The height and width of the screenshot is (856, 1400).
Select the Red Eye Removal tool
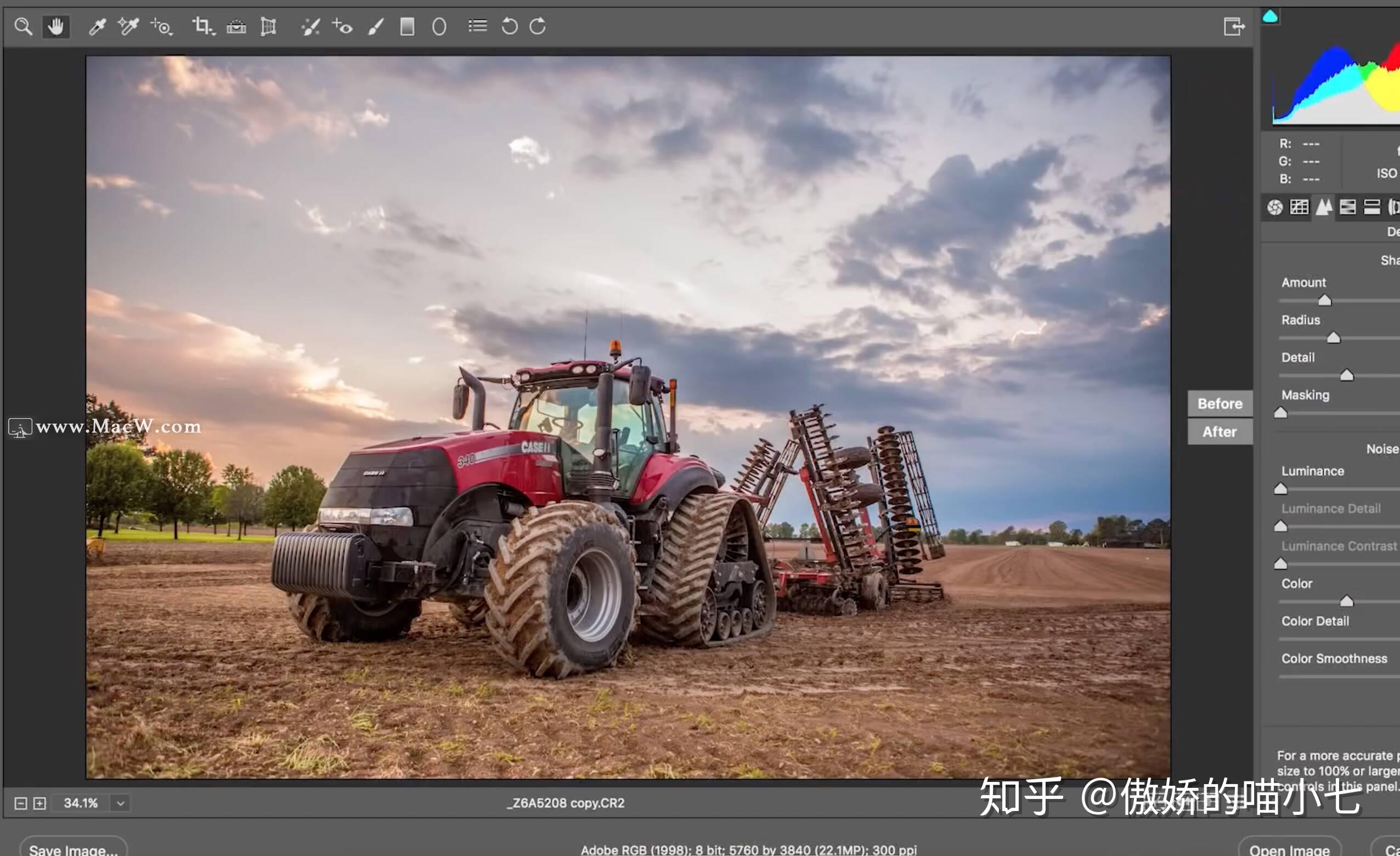coord(343,26)
